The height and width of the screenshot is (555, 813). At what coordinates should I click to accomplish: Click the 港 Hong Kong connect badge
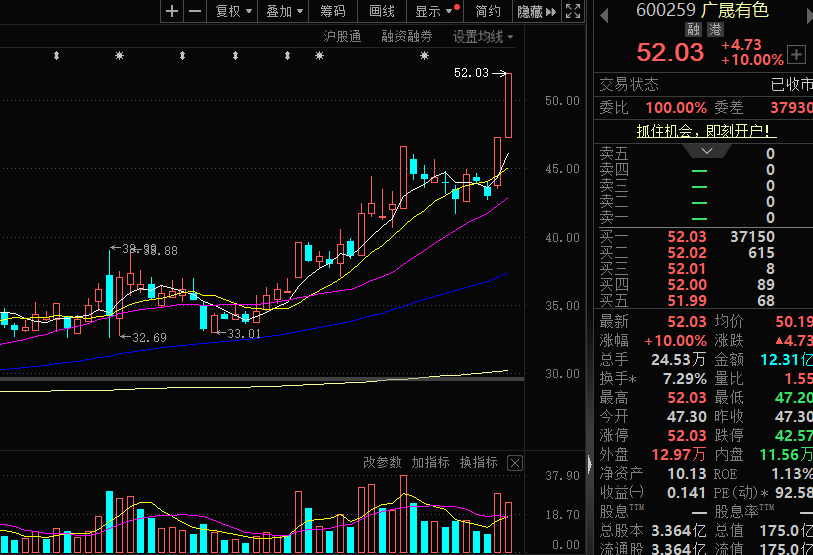coord(715,30)
